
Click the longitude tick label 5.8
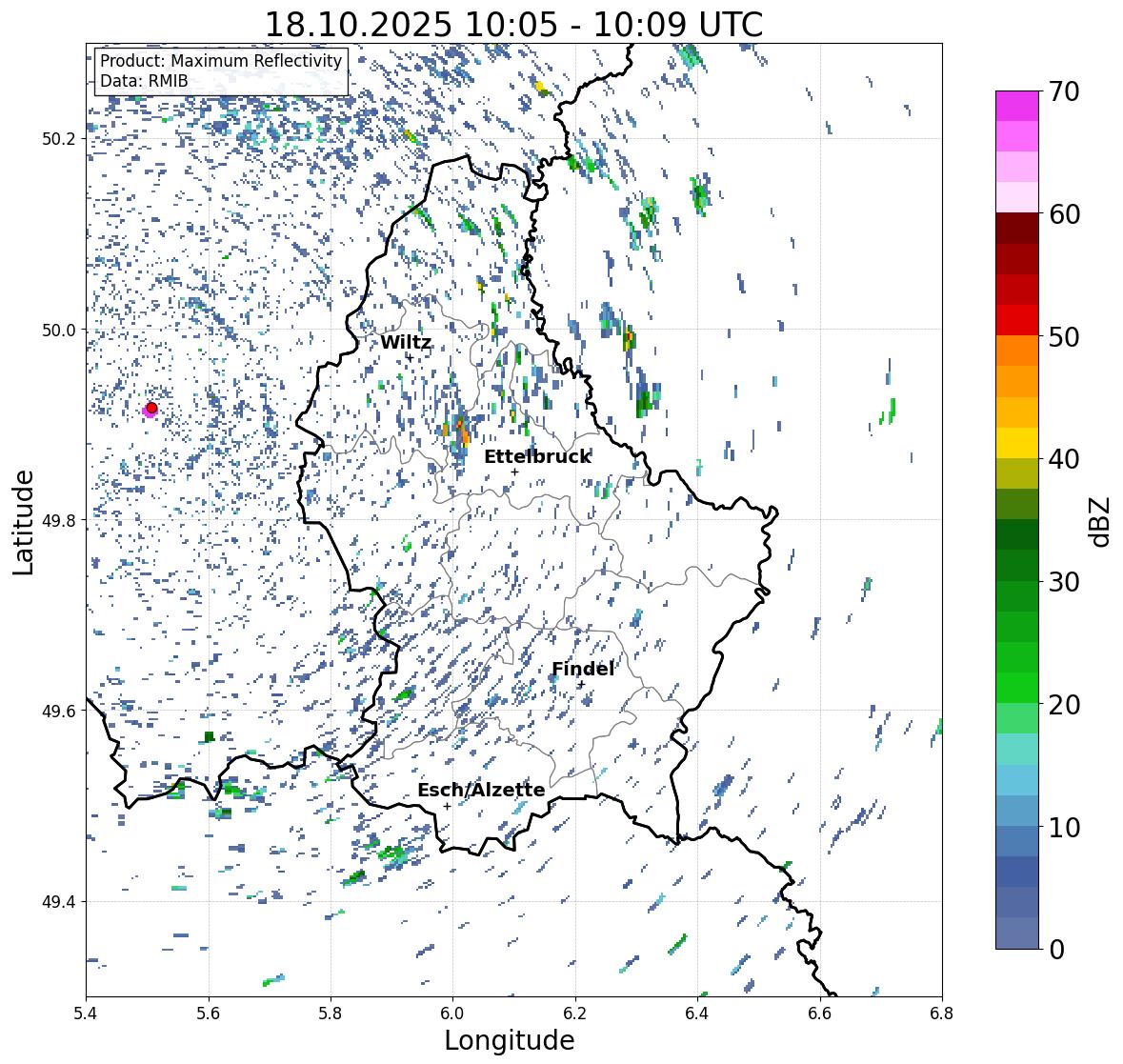click(x=331, y=1013)
